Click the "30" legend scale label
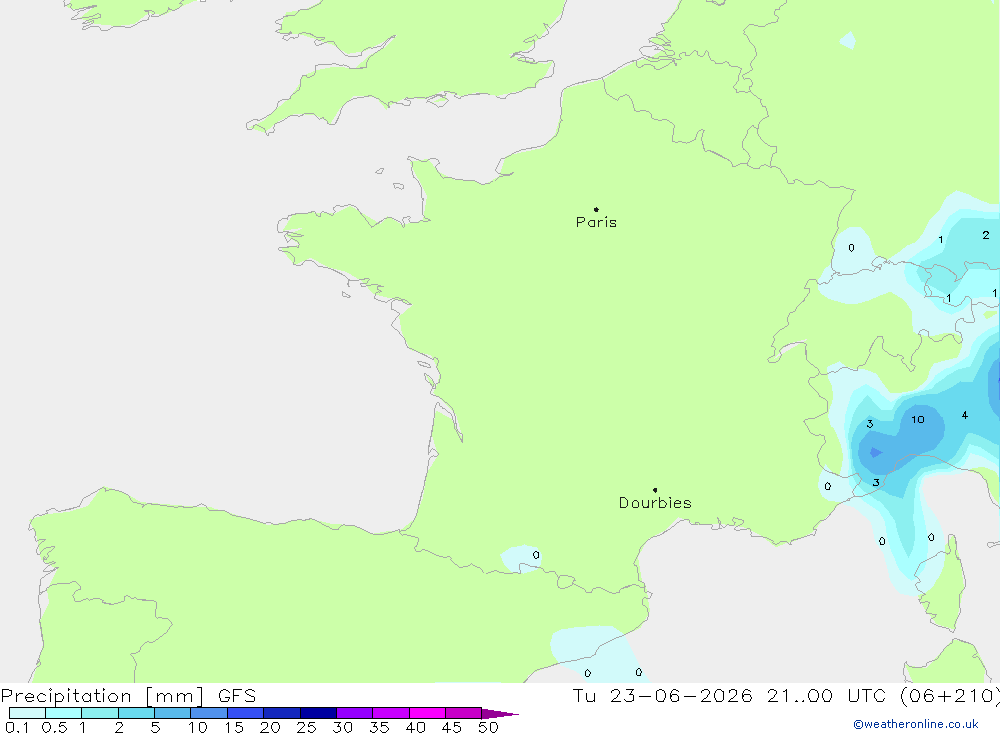This screenshot has width=1000, height=733. [342, 727]
